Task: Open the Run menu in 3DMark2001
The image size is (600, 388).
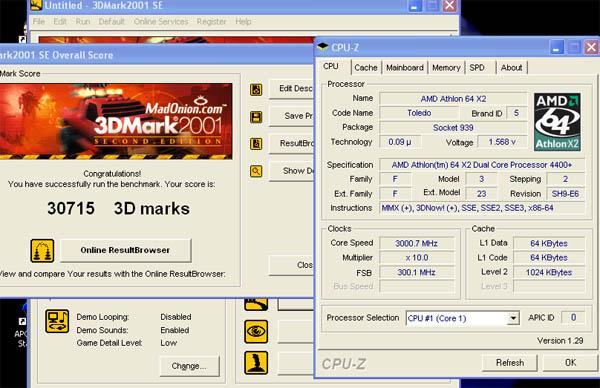Action: tap(83, 21)
